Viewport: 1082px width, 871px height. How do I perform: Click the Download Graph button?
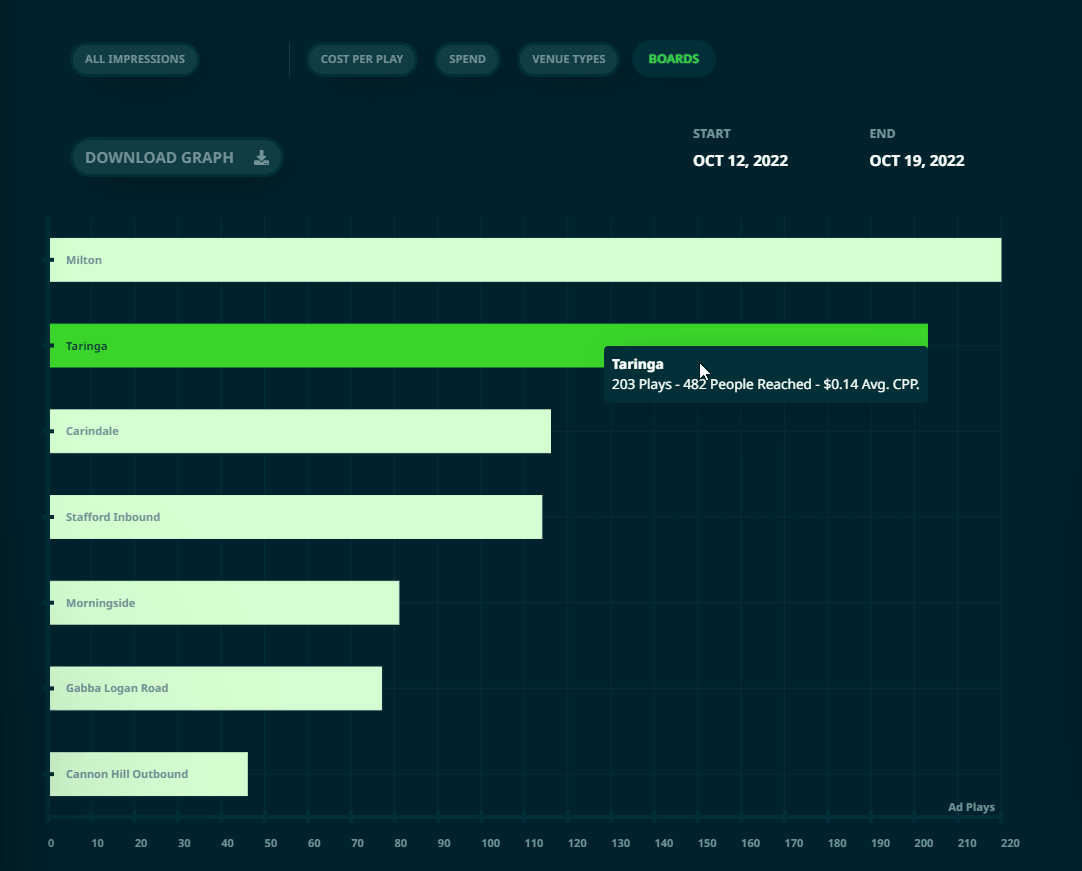(177, 157)
